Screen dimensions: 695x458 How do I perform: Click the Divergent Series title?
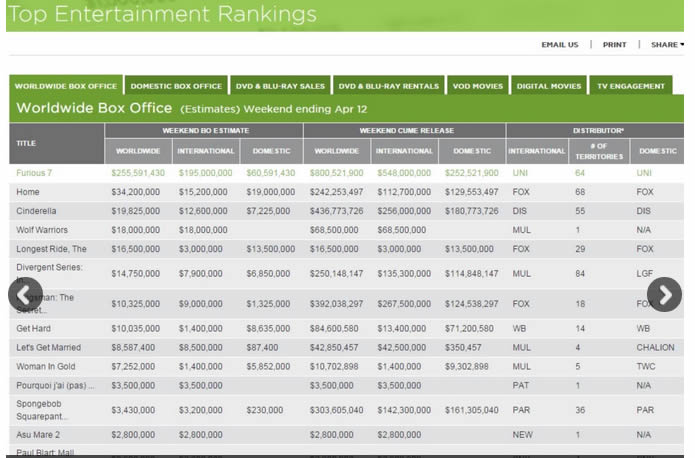click(49, 273)
